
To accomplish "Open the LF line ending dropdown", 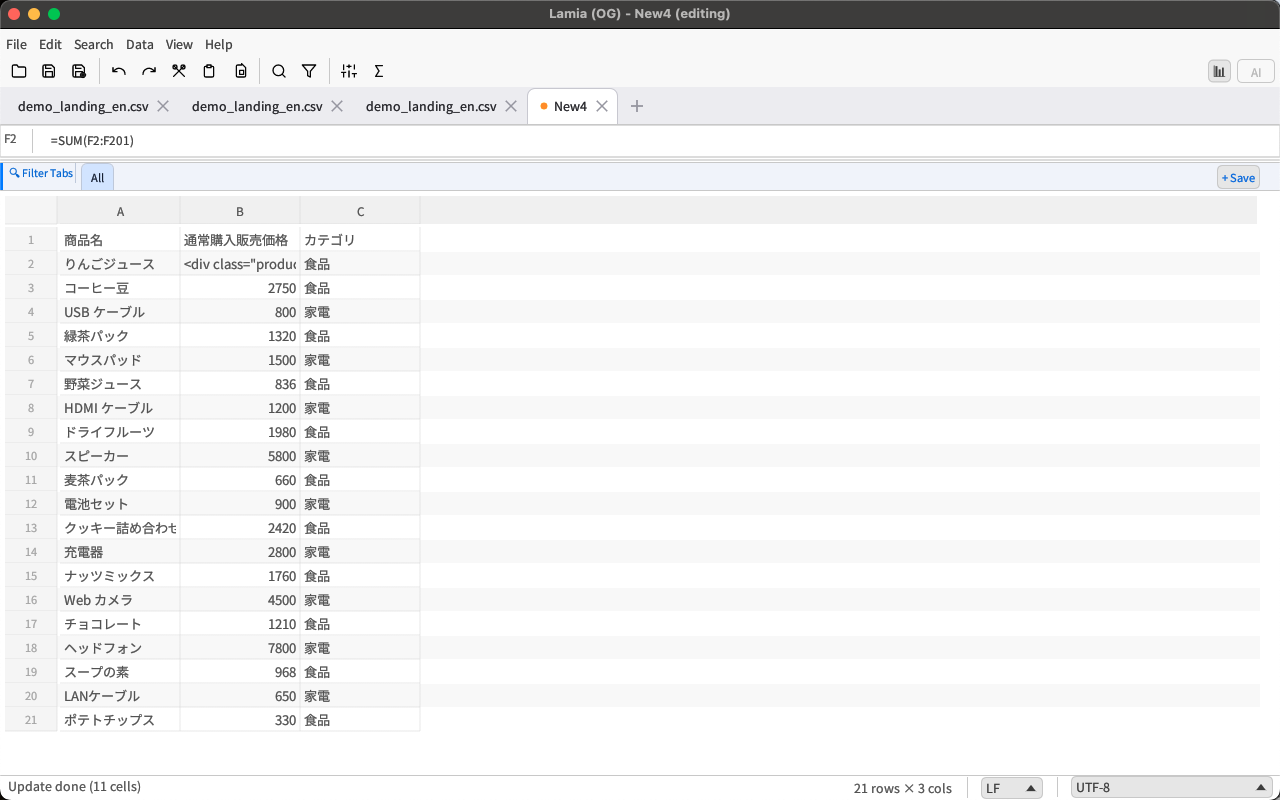I will (1012, 788).
